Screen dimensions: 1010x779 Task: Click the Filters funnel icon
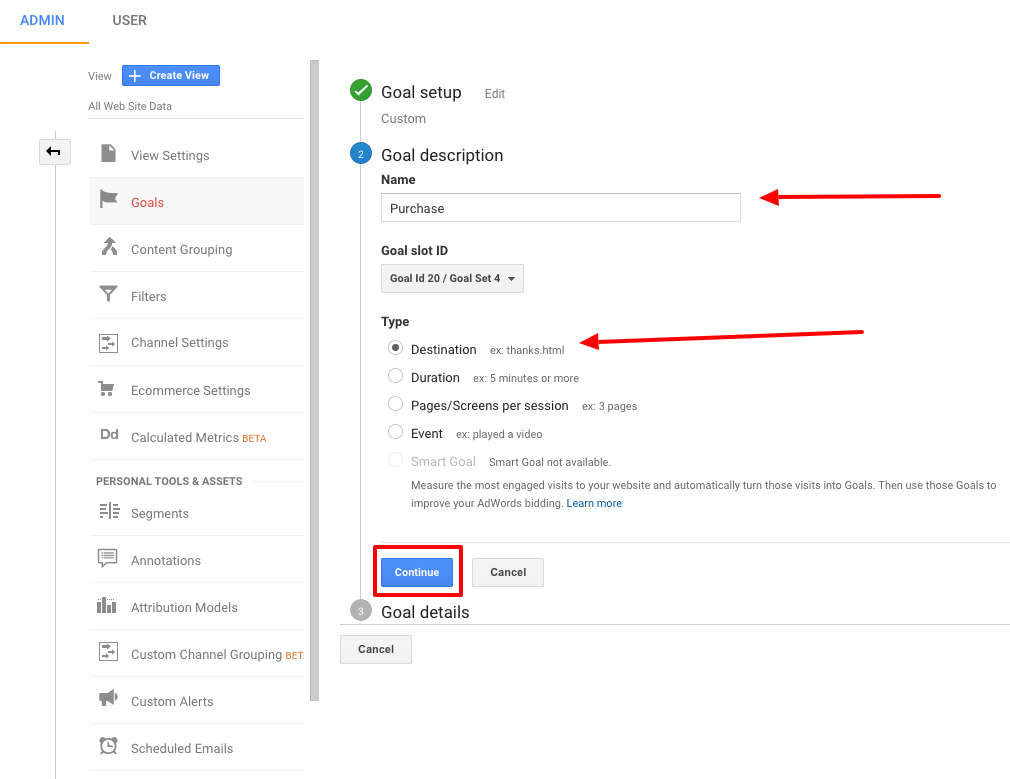point(108,294)
